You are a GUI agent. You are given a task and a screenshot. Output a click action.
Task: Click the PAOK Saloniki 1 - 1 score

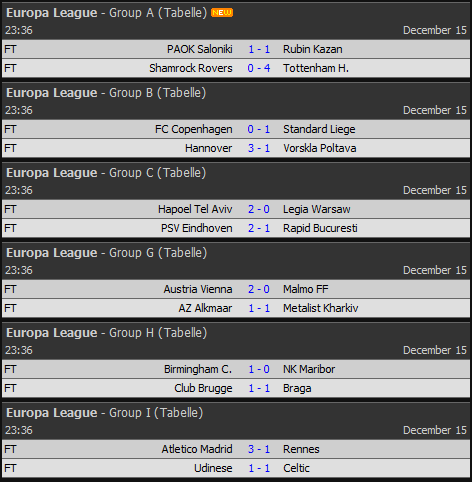click(259, 49)
